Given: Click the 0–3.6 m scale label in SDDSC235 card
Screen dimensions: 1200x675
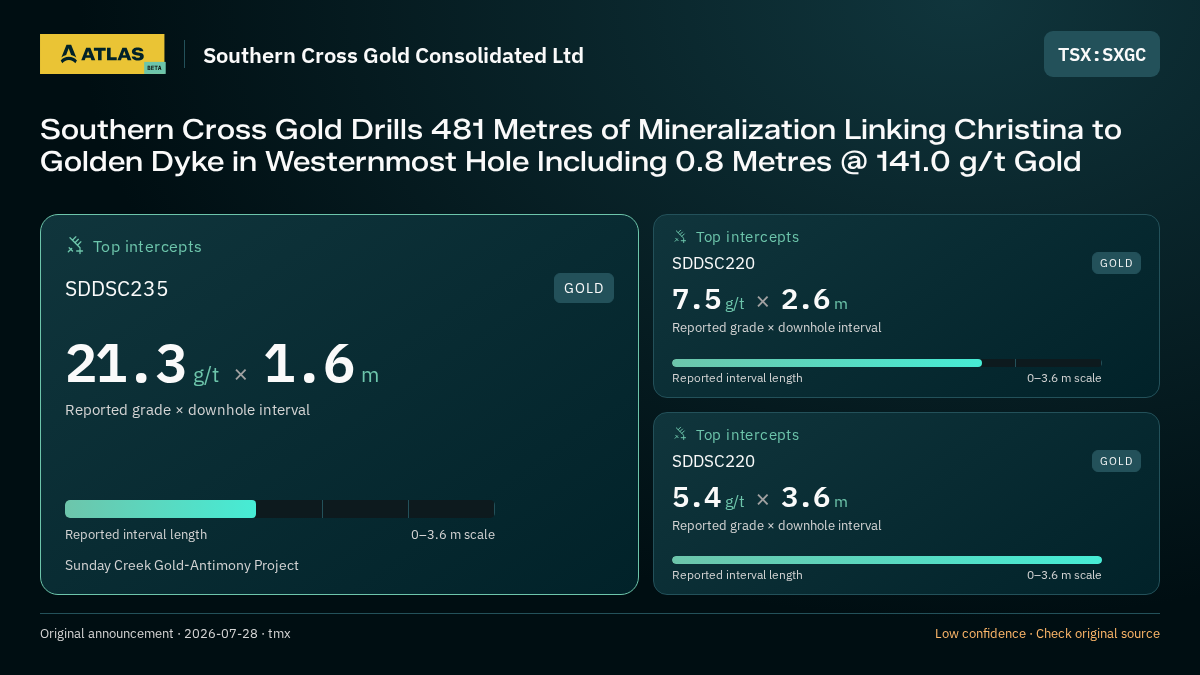Looking at the screenshot, I should 453,534.
